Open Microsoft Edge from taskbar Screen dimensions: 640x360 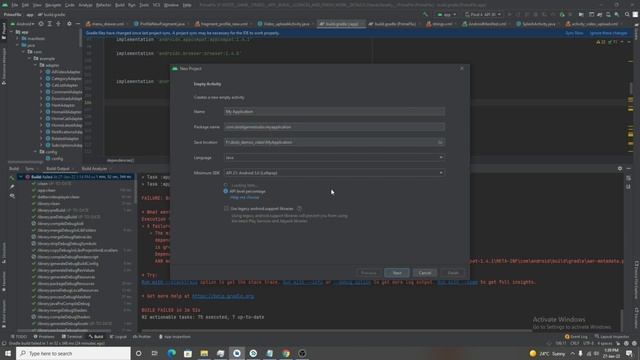172,353
